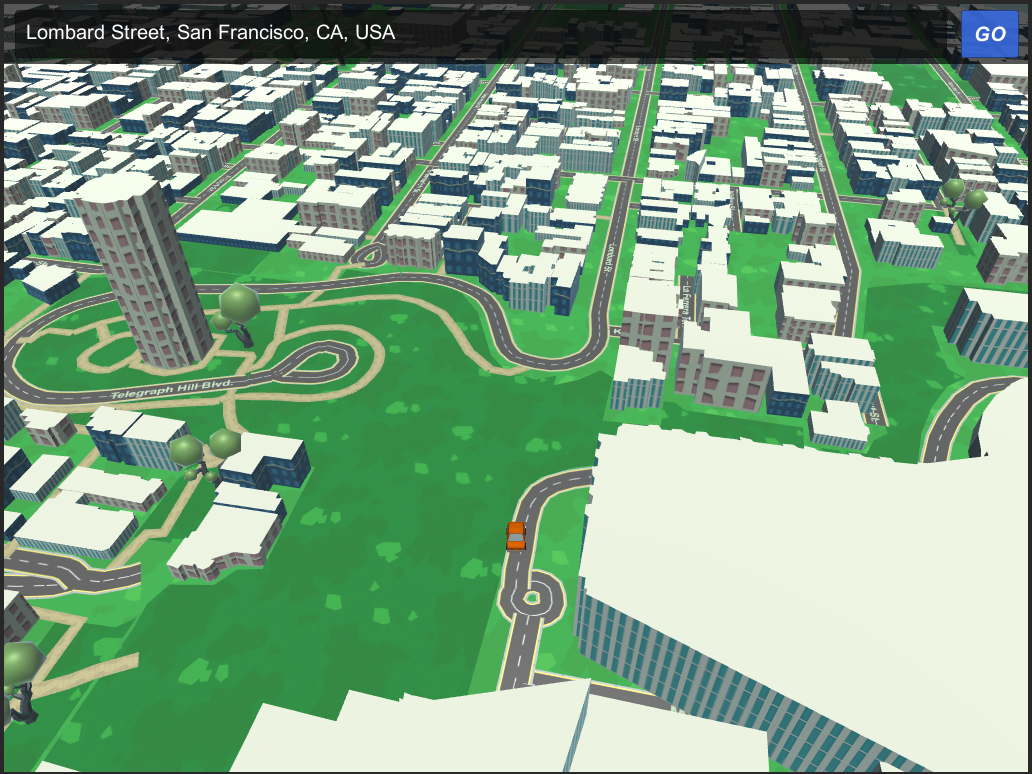Click the Lombard St street label
The height and width of the screenshot is (774, 1032).
click(610, 258)
